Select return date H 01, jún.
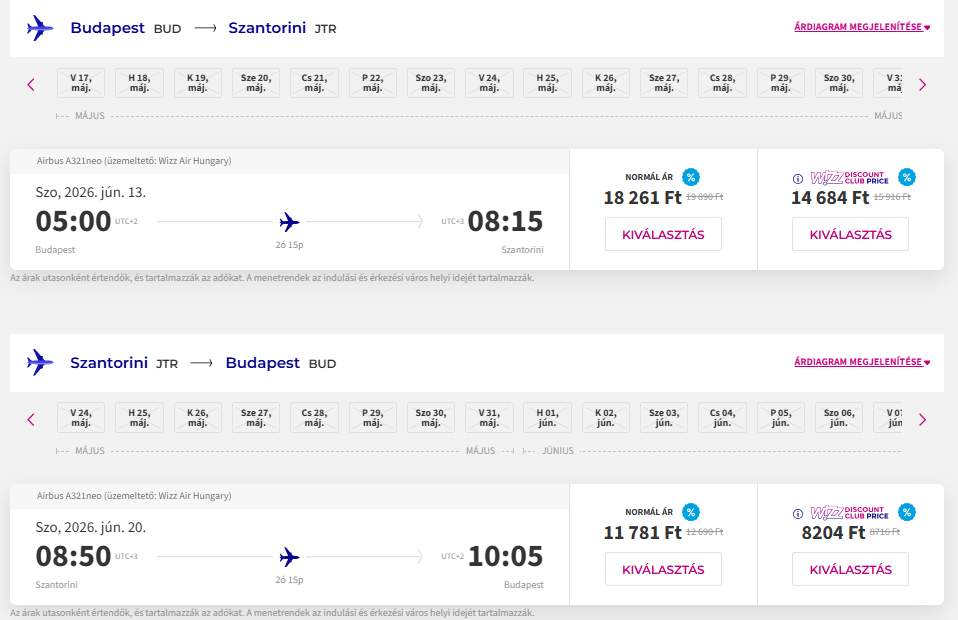 click(x=548, y=417)
